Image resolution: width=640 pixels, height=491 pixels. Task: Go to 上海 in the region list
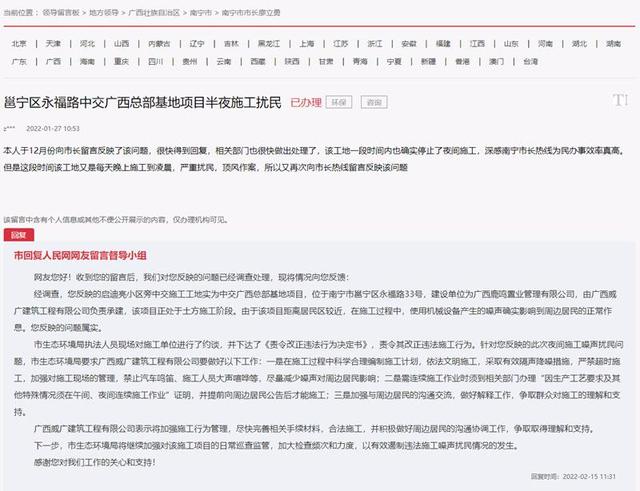[x=307, y=43]
